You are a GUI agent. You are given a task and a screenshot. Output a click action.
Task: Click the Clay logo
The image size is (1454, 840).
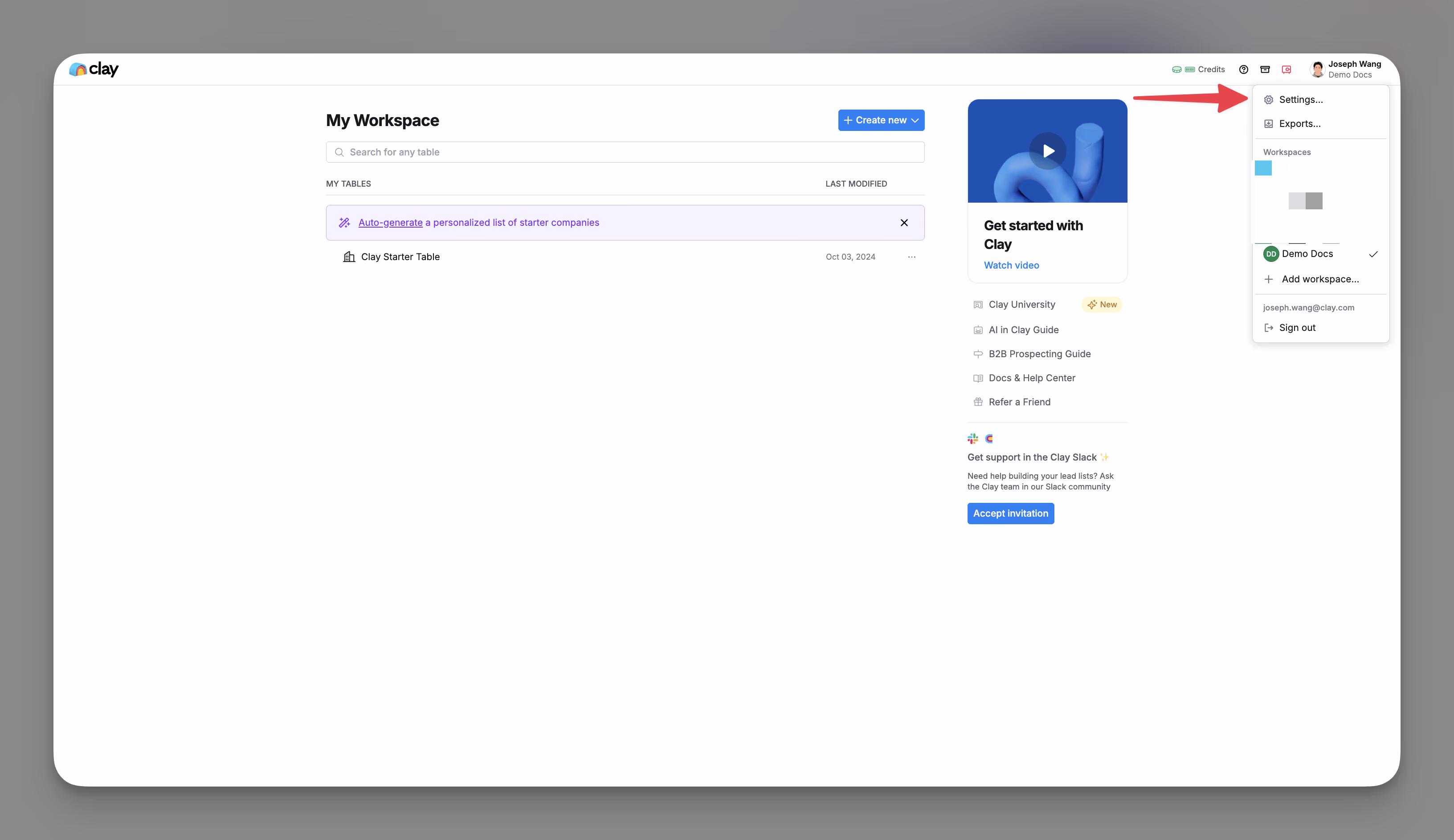[94, 69]
